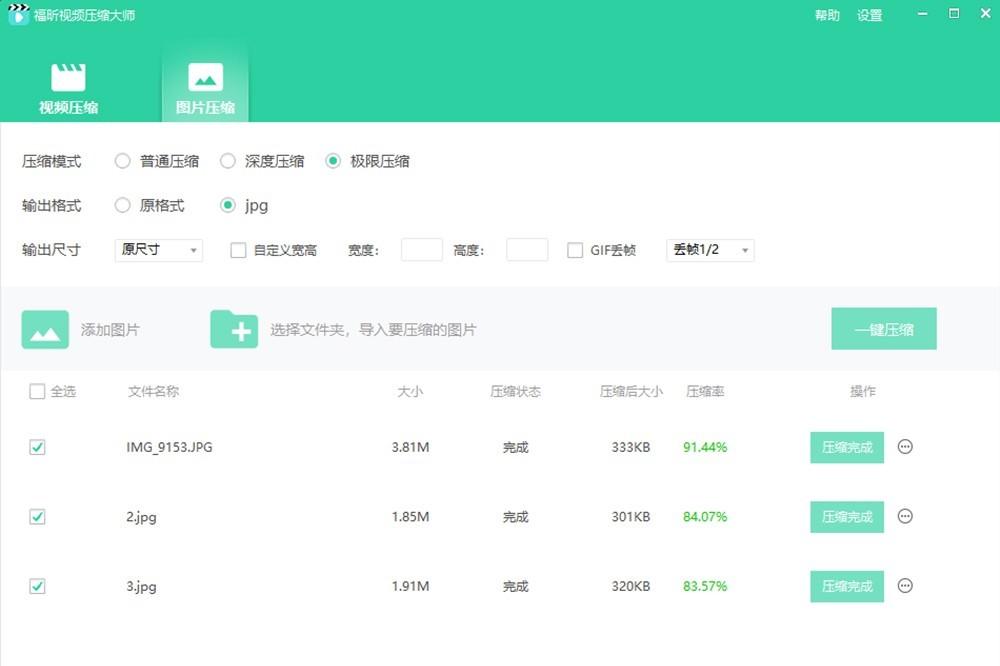Click the app logo in title bar
Viewport: 1000px width, 666px height.
[x=17, y=15]
